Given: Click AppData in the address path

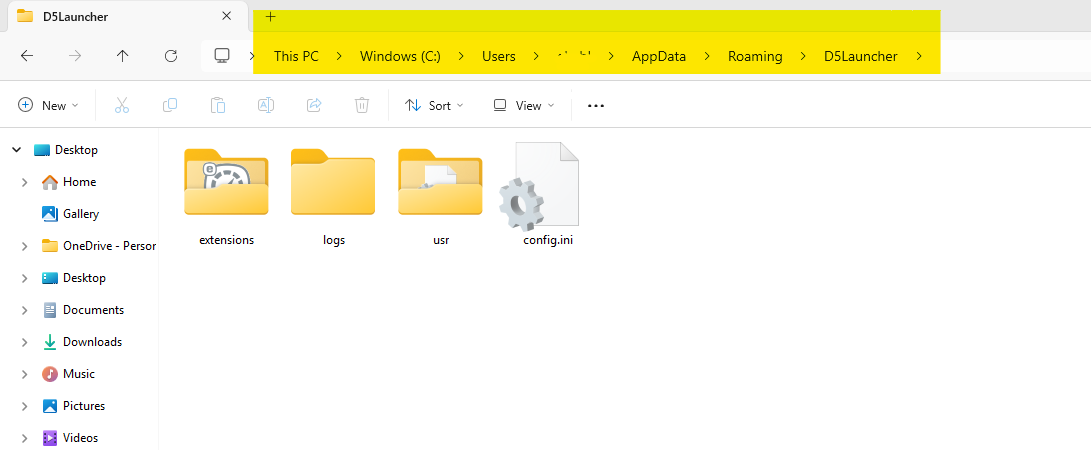Looking at the screenshot, I should pos(659,56).
